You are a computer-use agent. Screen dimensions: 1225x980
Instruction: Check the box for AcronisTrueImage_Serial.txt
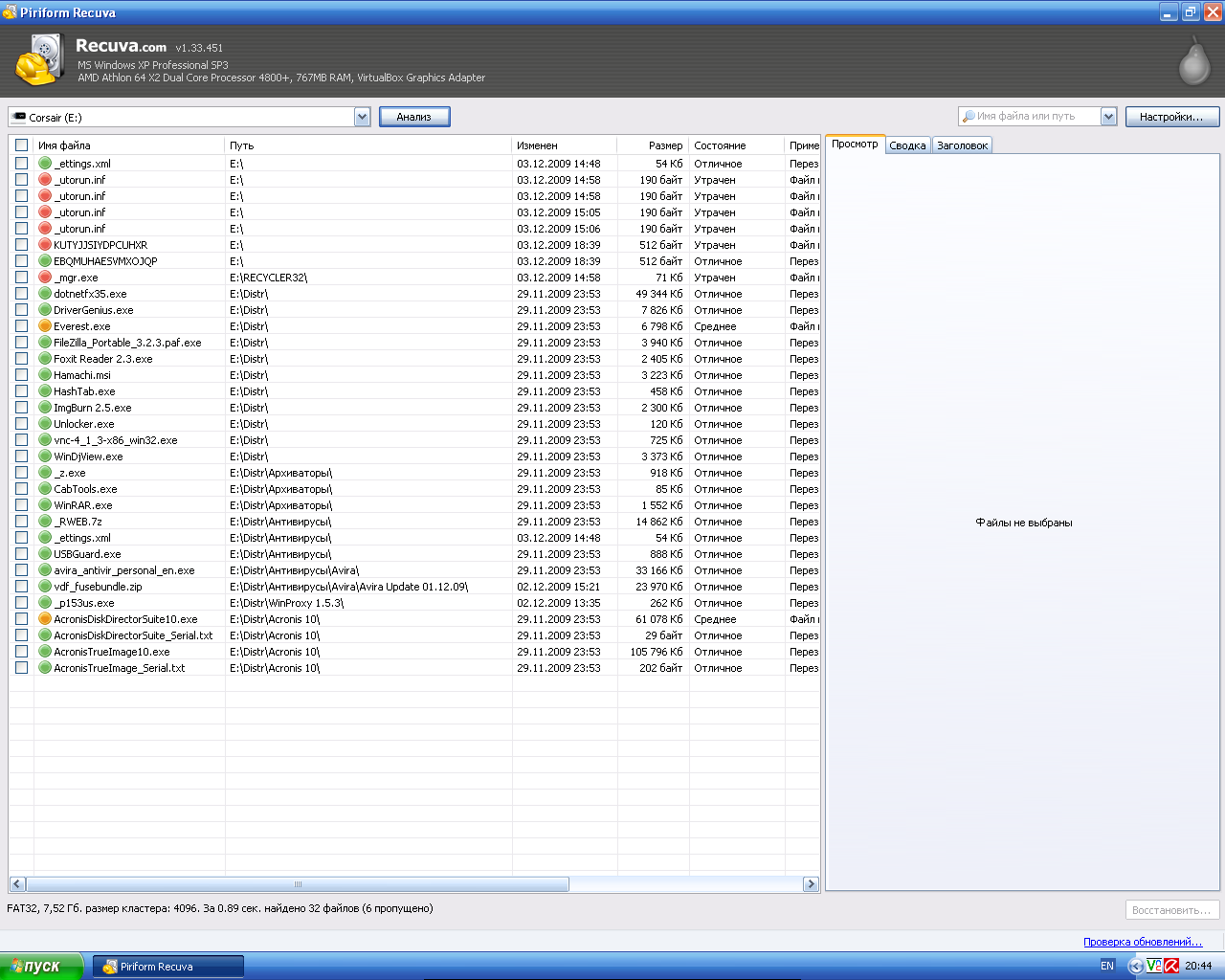(21, 668)
